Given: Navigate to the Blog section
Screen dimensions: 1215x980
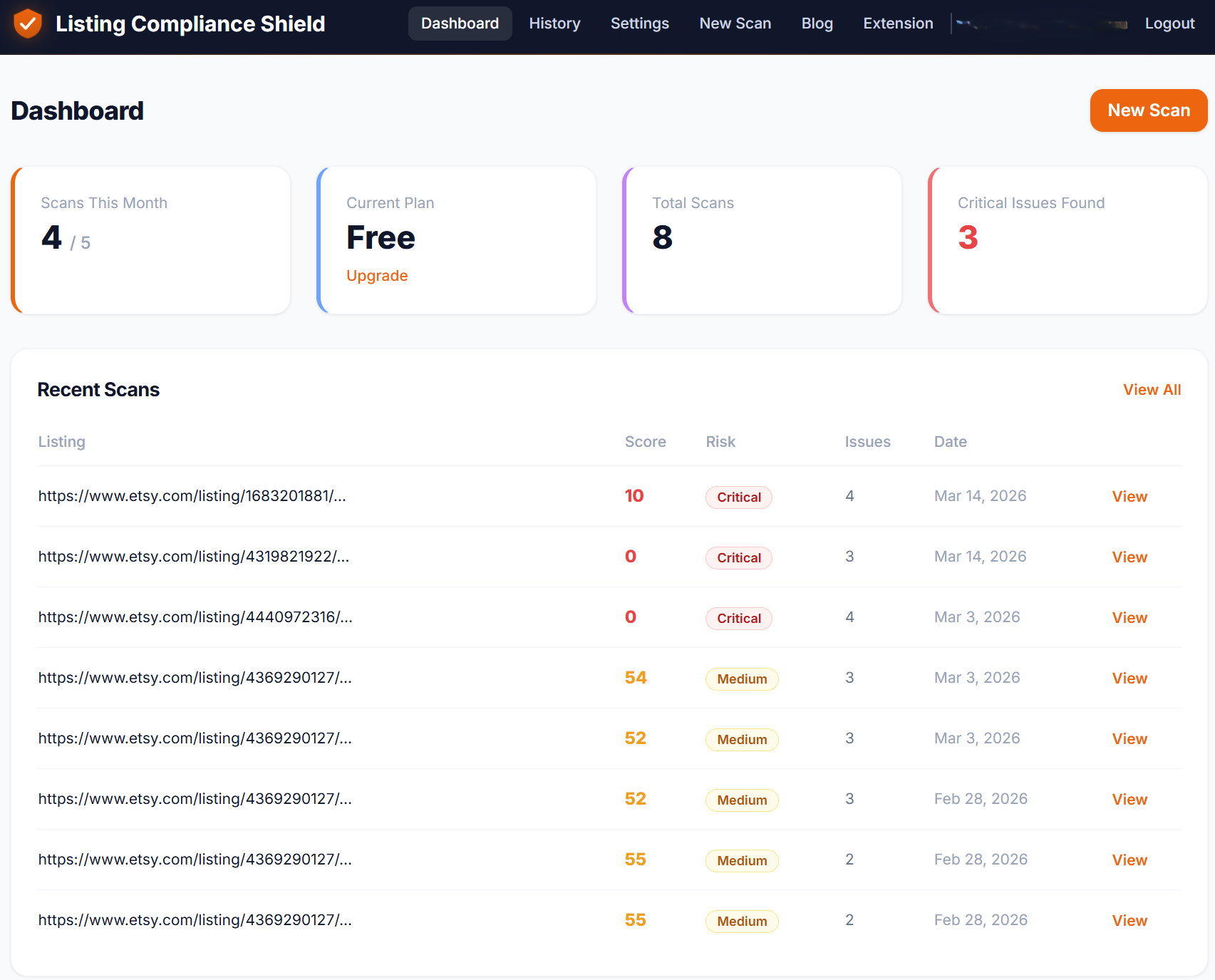Looking at the screenshot, I should tap(817, 23).
